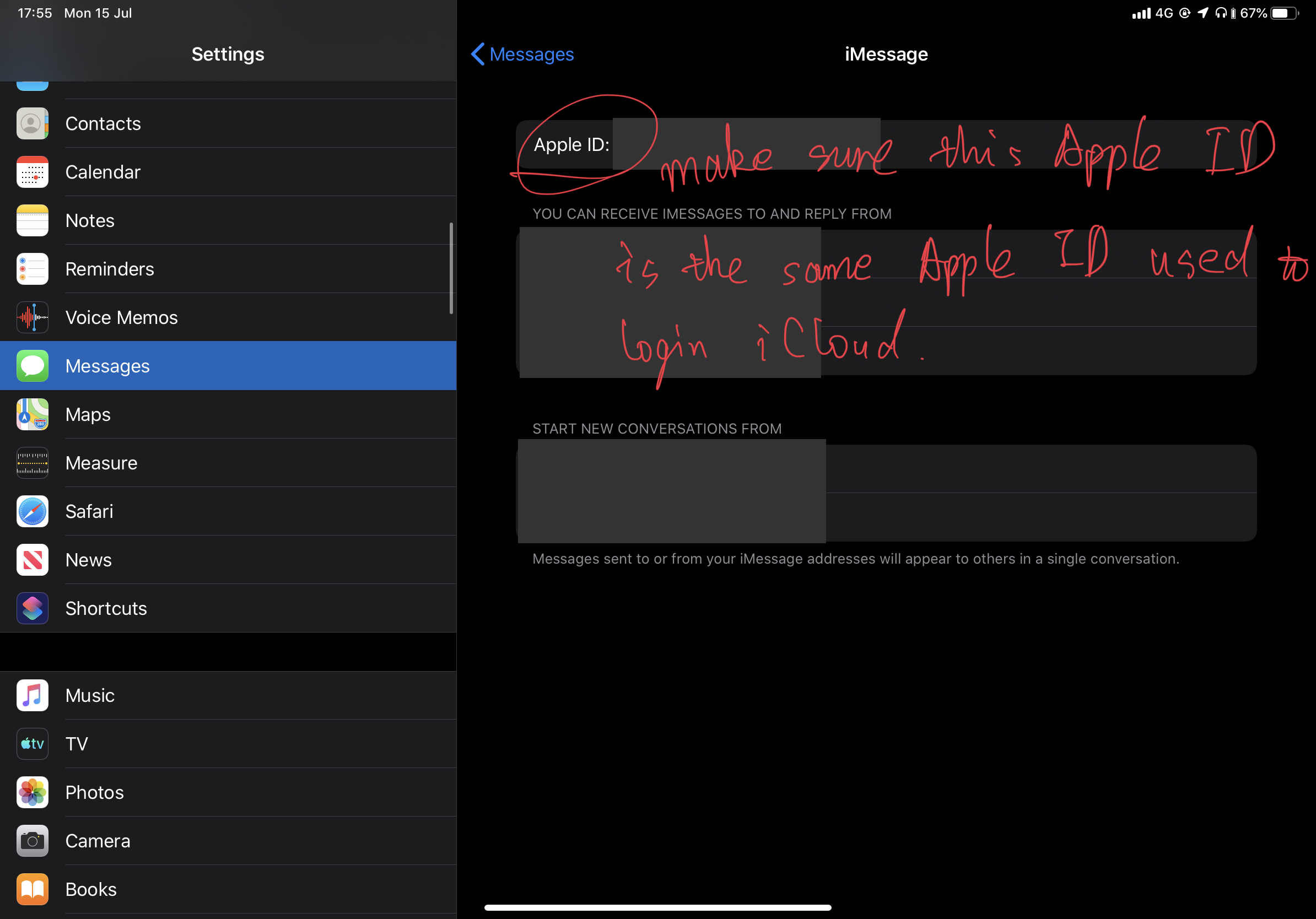Open TV settings
Viewport: 1316px width, 919px height.
pos(228,744)
